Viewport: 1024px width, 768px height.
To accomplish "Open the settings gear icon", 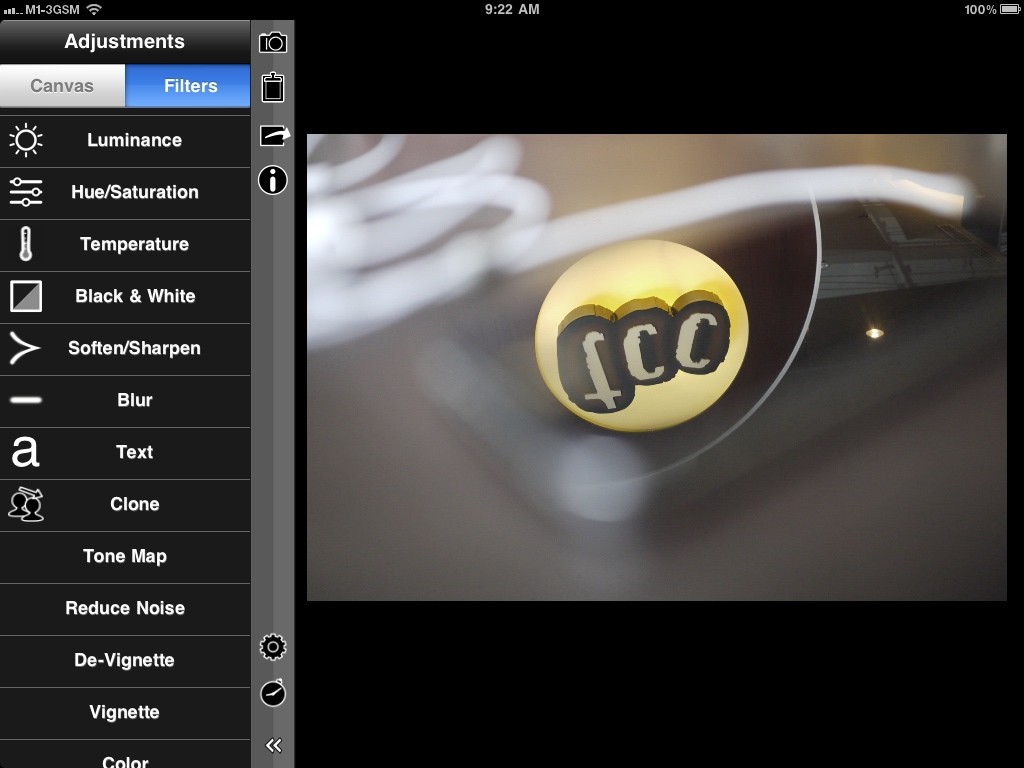I will coord(273,647).
